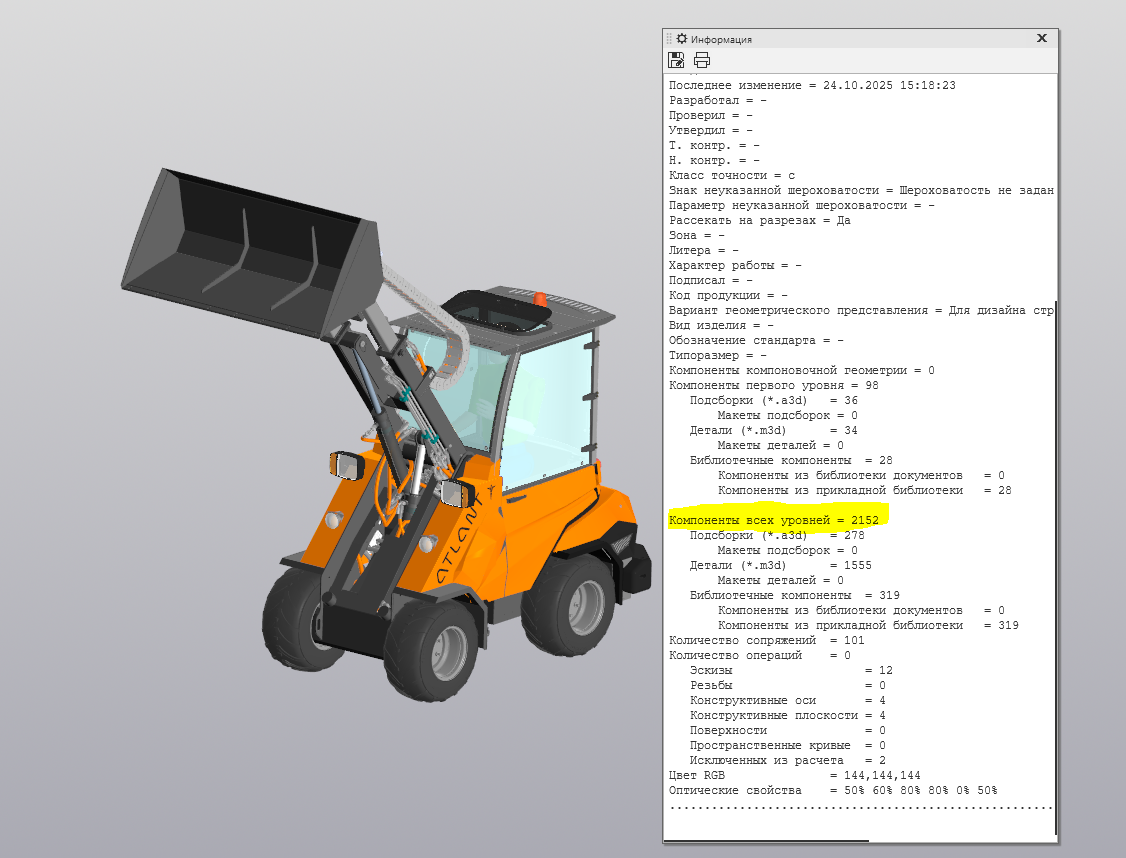Click the horizontal scrollbar at the panel bottom
The height and width of the screenshot is (858, 1126).
(x=766, y=841)
